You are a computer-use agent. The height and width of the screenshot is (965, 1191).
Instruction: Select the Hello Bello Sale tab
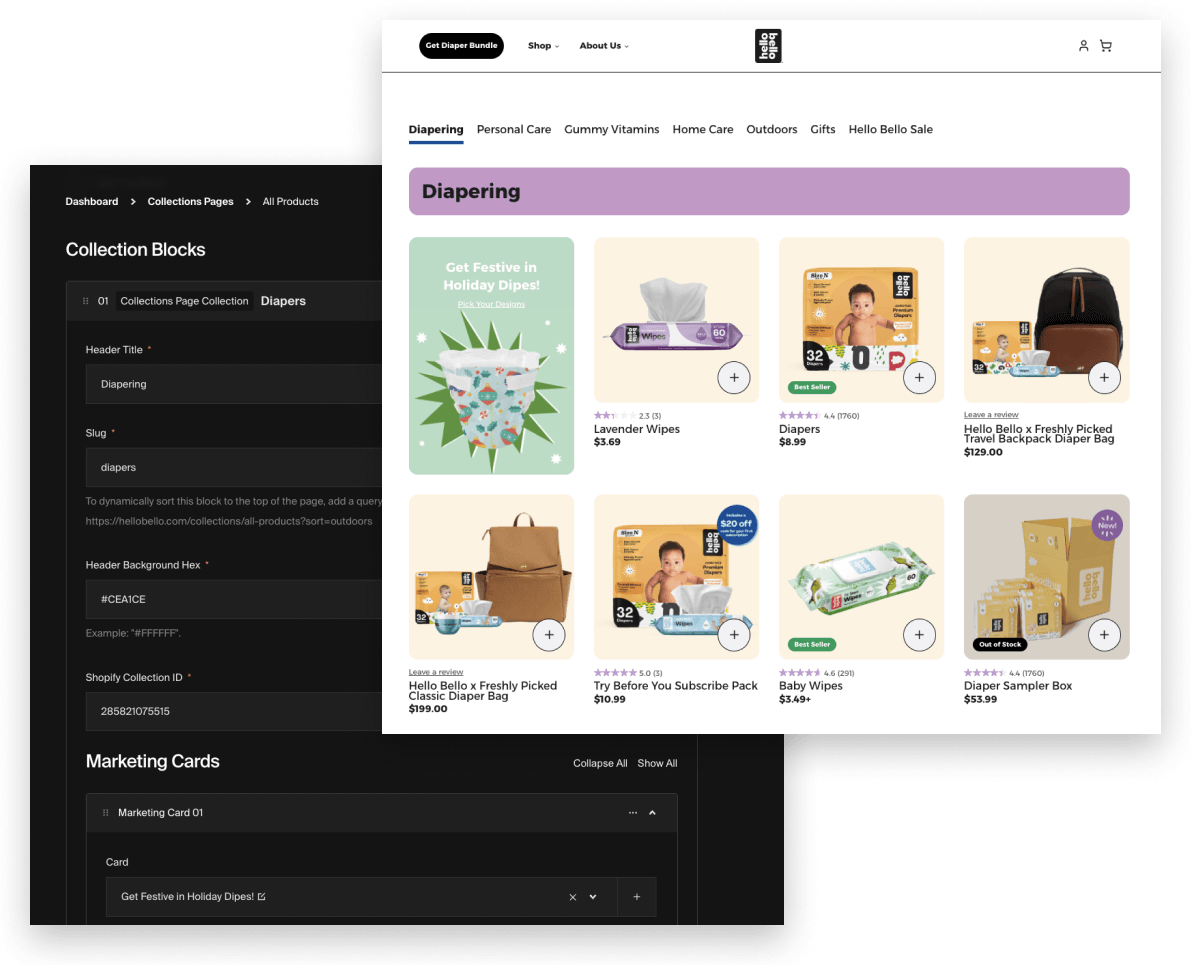(x=890, y=129)
